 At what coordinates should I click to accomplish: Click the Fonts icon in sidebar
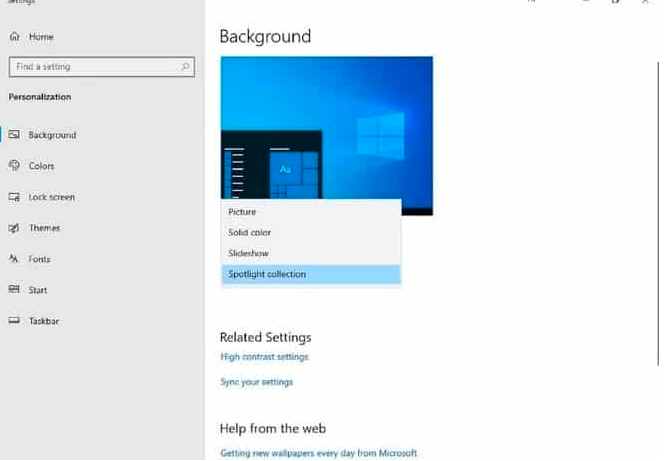[x=14, y=259]
